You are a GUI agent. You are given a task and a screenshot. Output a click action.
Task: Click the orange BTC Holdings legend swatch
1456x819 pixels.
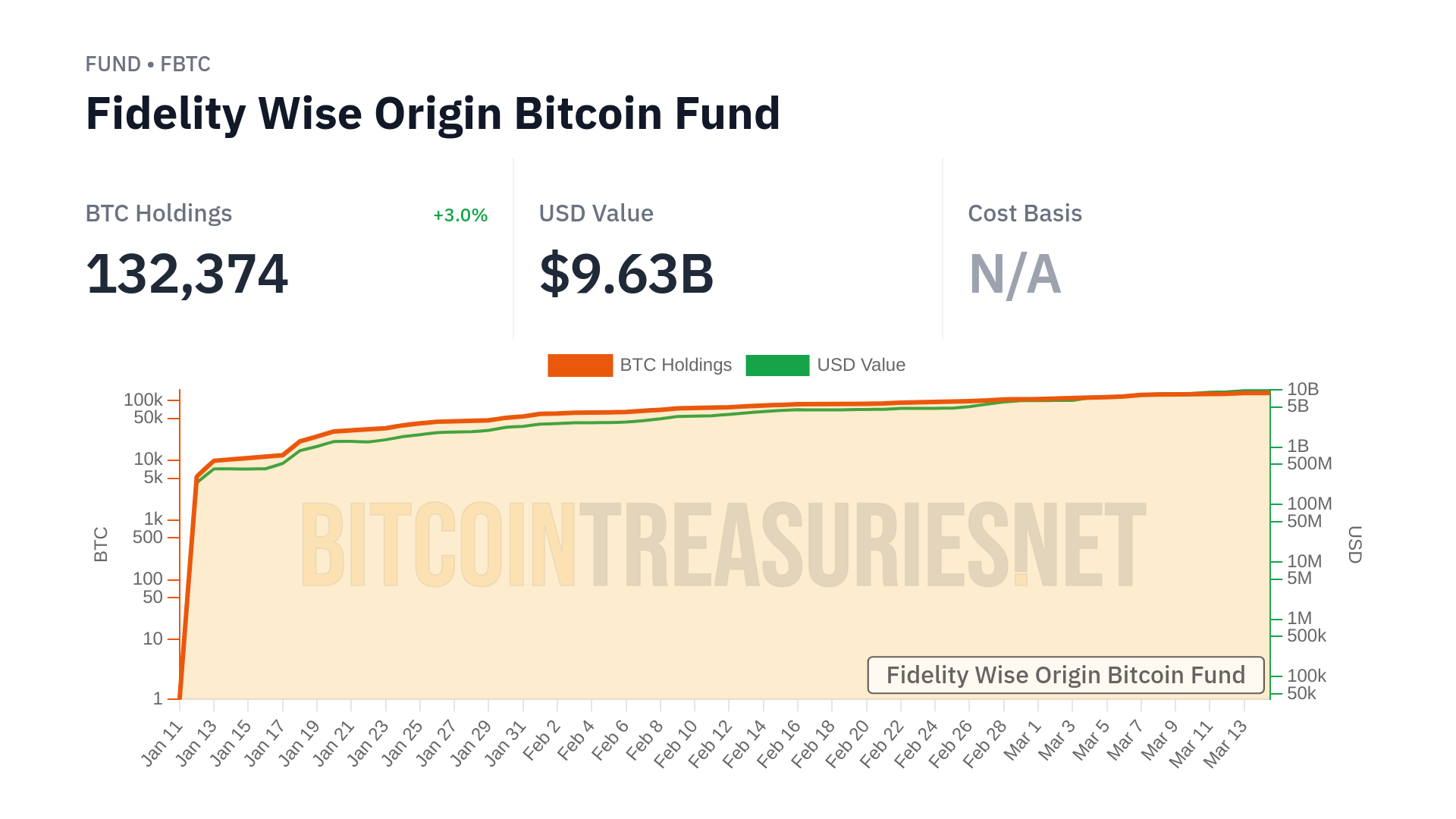point(580,366)
